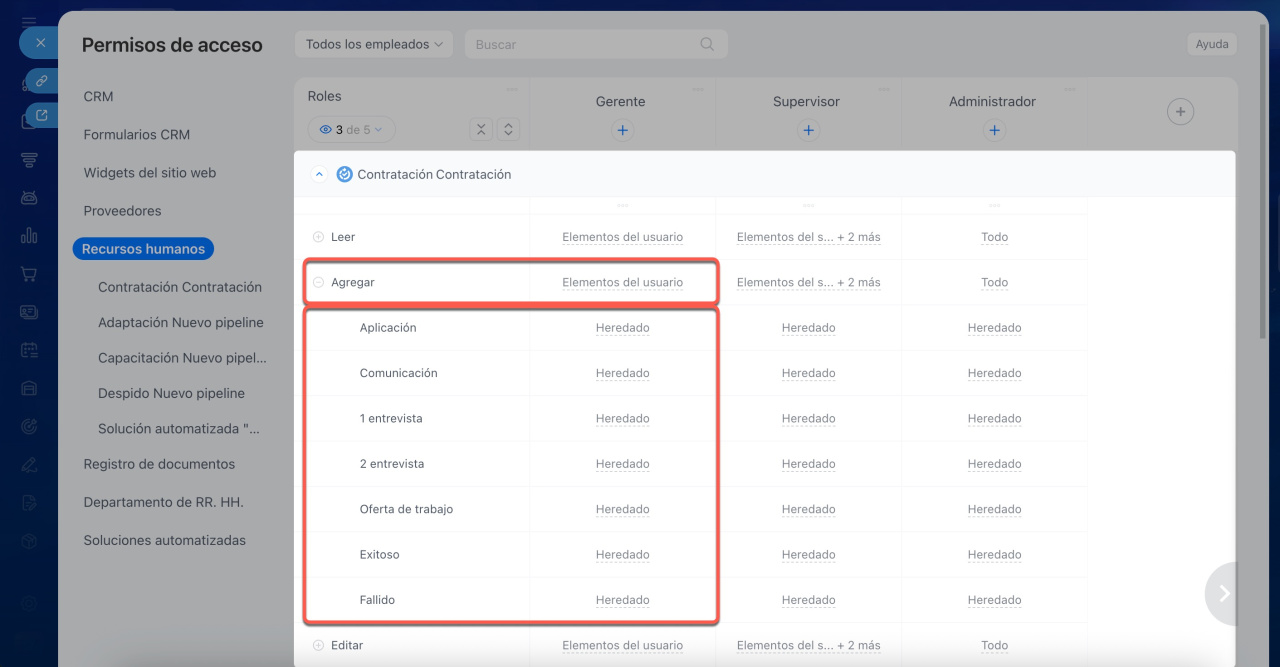Viewport: 1280px width, 667px height.
Task: Copy link using the chain icon
Action: 41,80
